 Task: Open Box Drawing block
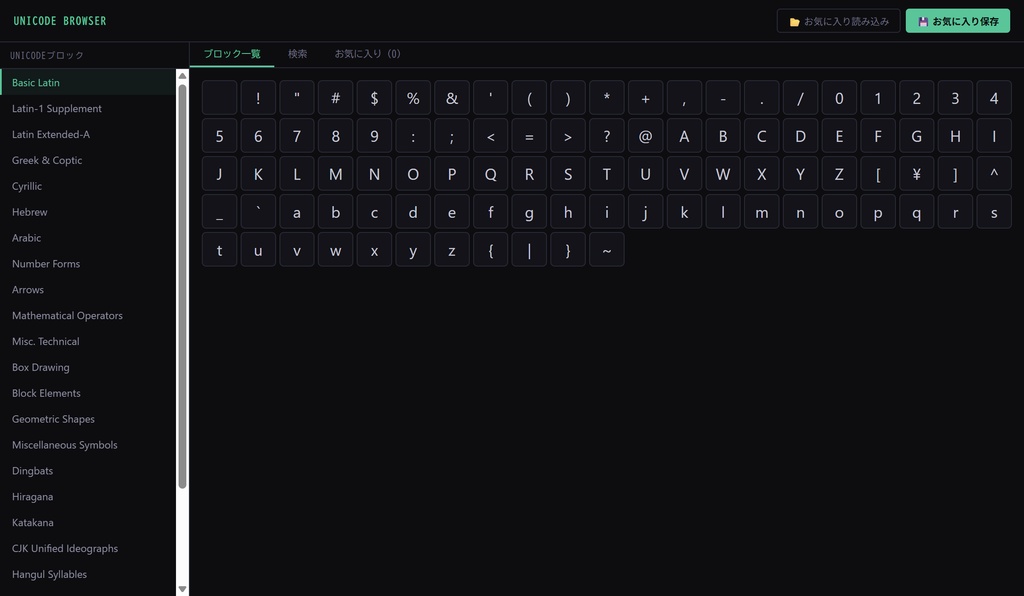pyautogui.click(x=88, y=368)
